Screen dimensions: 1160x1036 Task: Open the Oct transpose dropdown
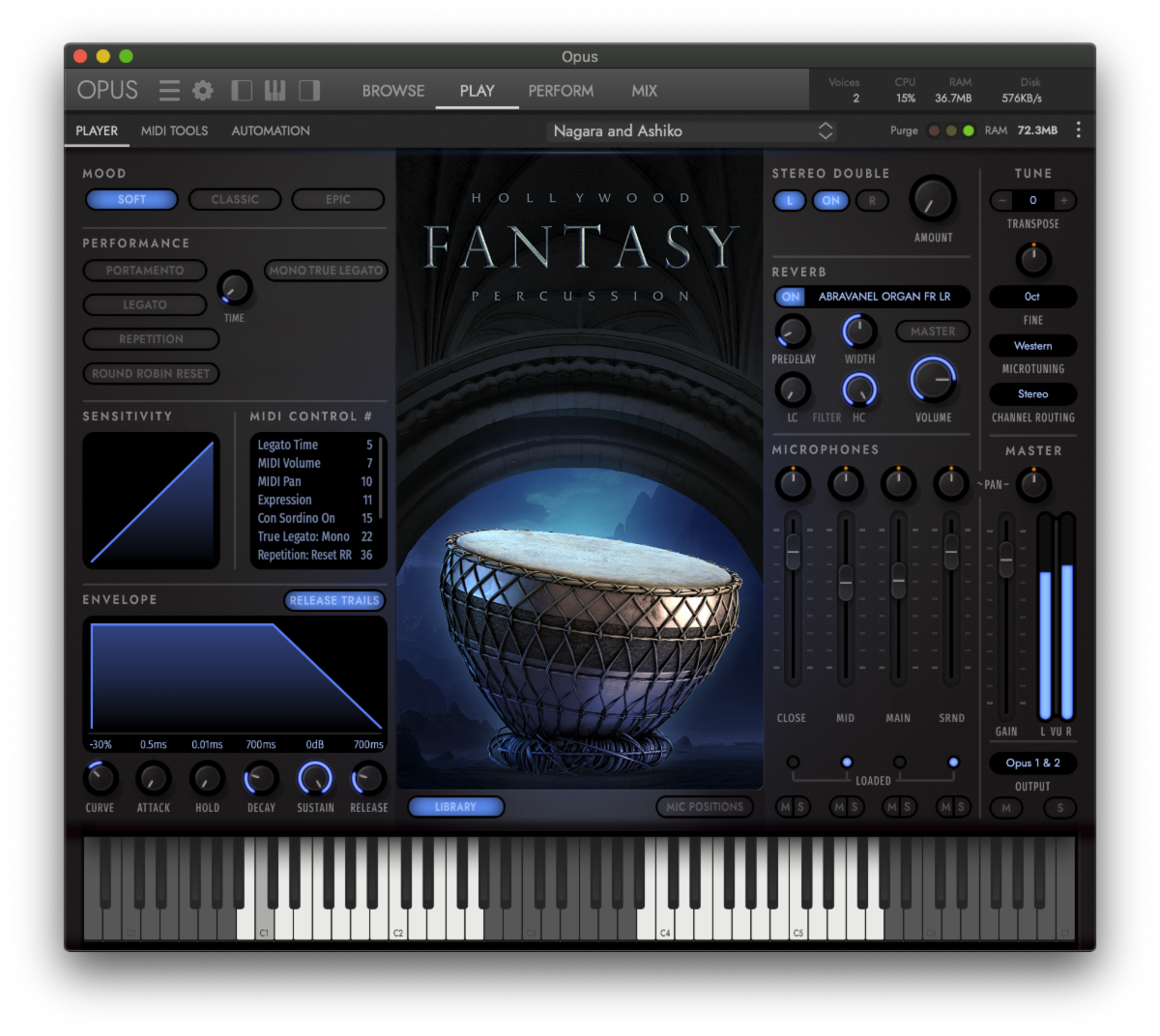[x=1032, y=297]
